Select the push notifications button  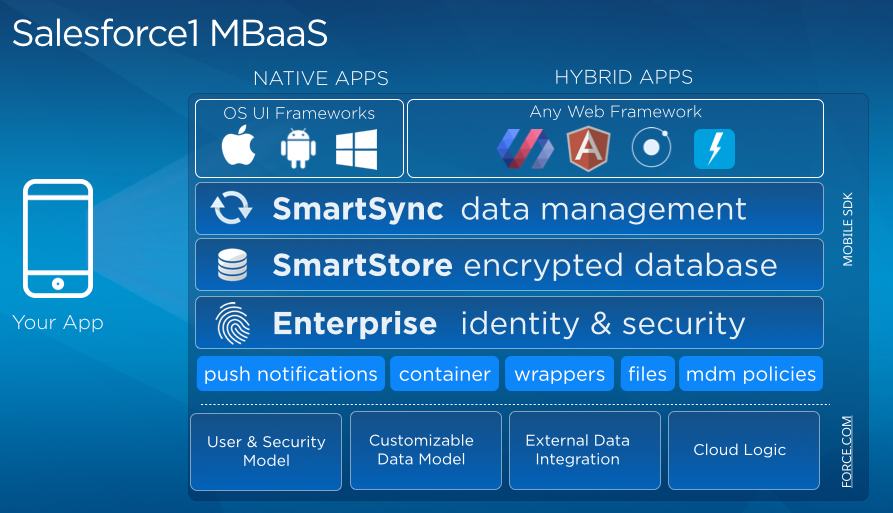pyautogui.click(x=291, y=374)
